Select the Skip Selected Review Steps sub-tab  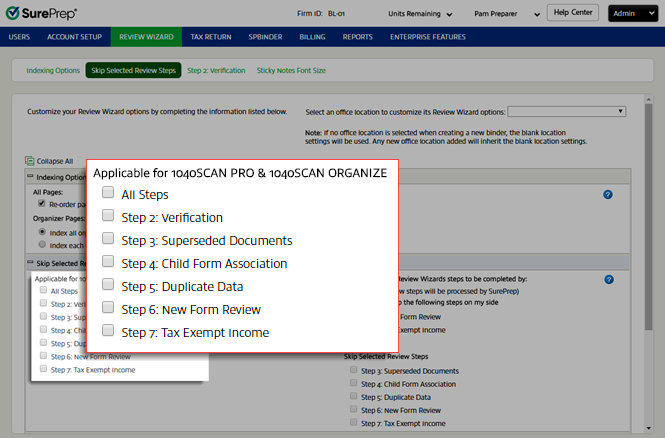(134, 70)
